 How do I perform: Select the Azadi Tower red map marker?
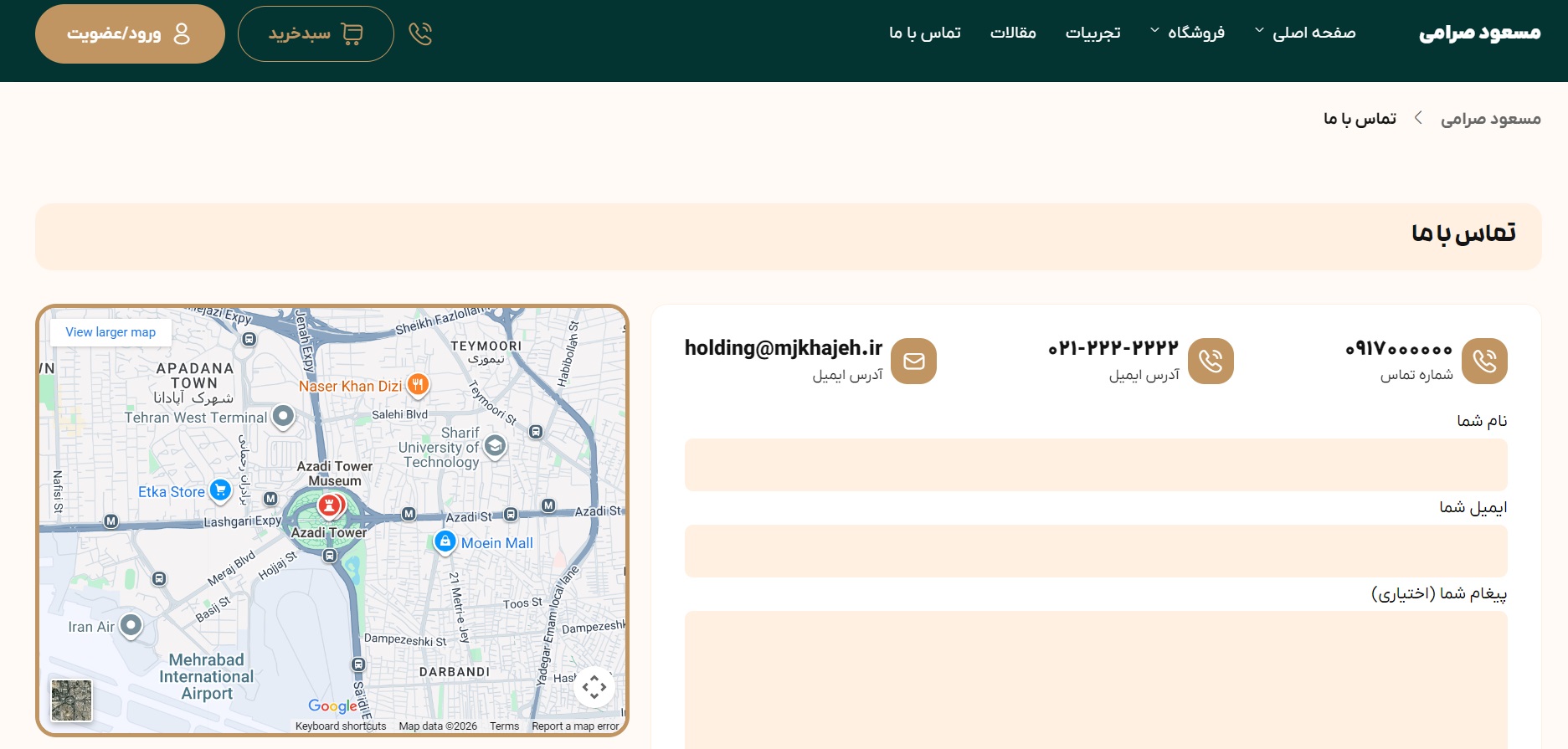[330, 505]
